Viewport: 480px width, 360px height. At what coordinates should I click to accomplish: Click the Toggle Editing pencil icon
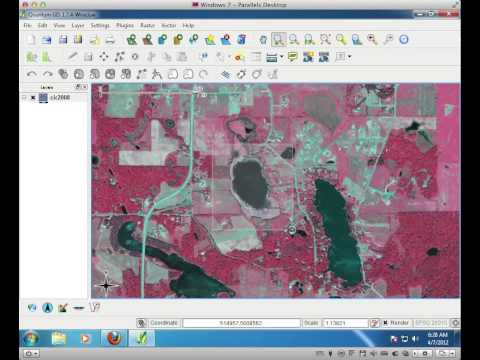click(72, 57)
